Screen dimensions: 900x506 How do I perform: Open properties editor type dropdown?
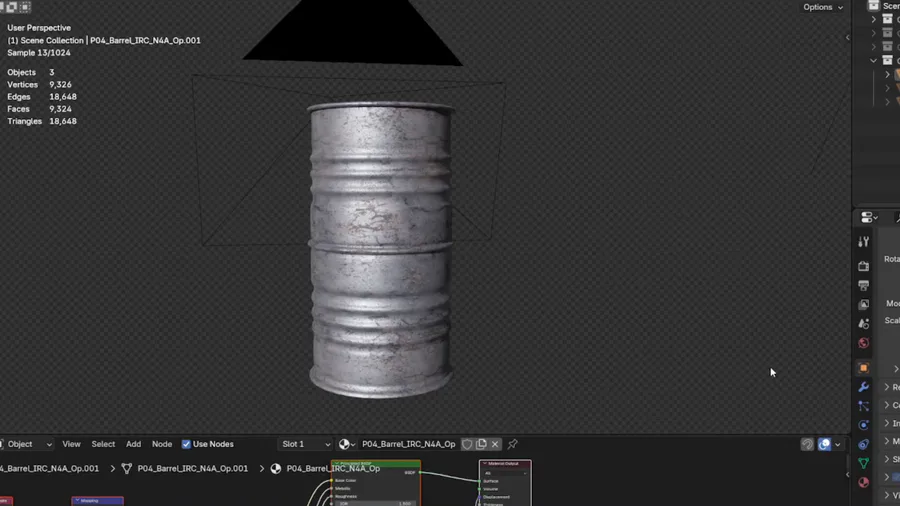click(x=869, y=217)
